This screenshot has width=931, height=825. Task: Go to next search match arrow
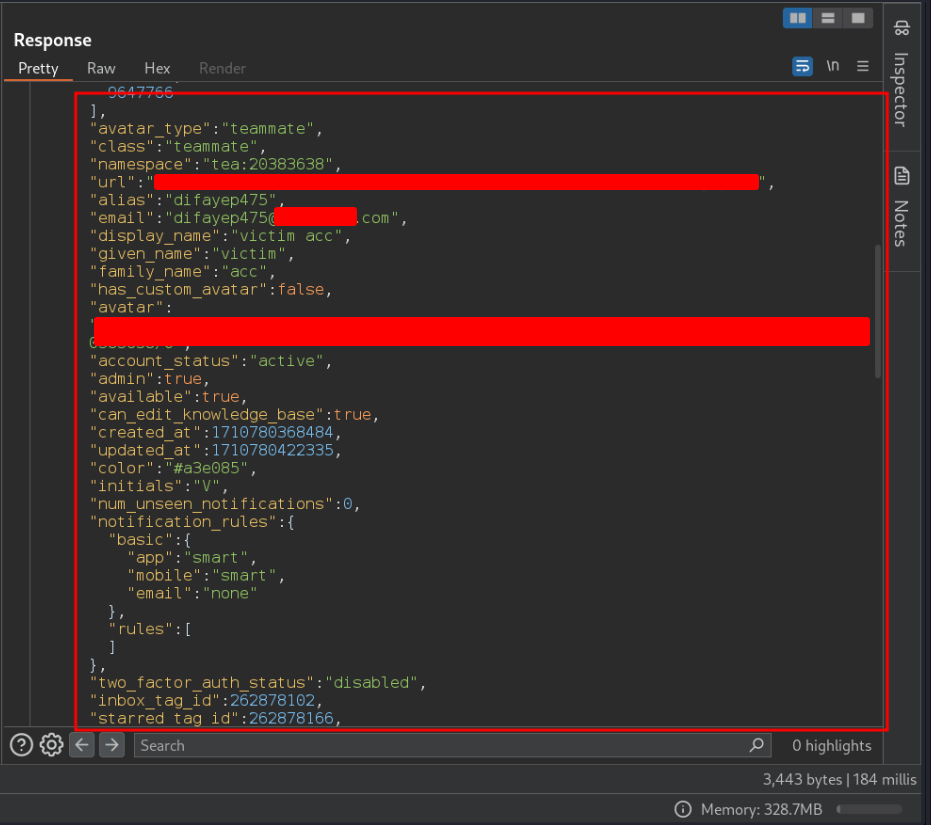coord(111,745)
